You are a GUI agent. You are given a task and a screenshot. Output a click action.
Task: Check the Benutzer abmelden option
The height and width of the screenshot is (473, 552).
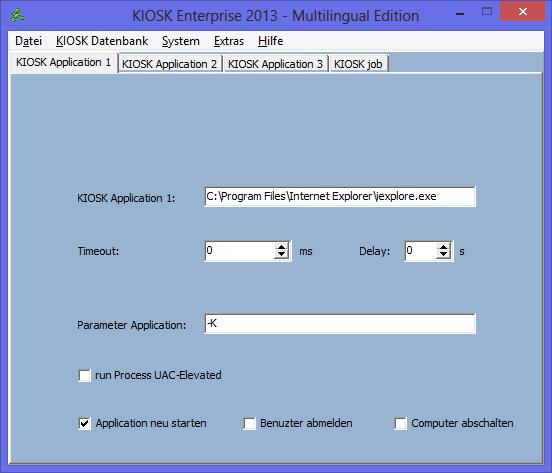250,423
